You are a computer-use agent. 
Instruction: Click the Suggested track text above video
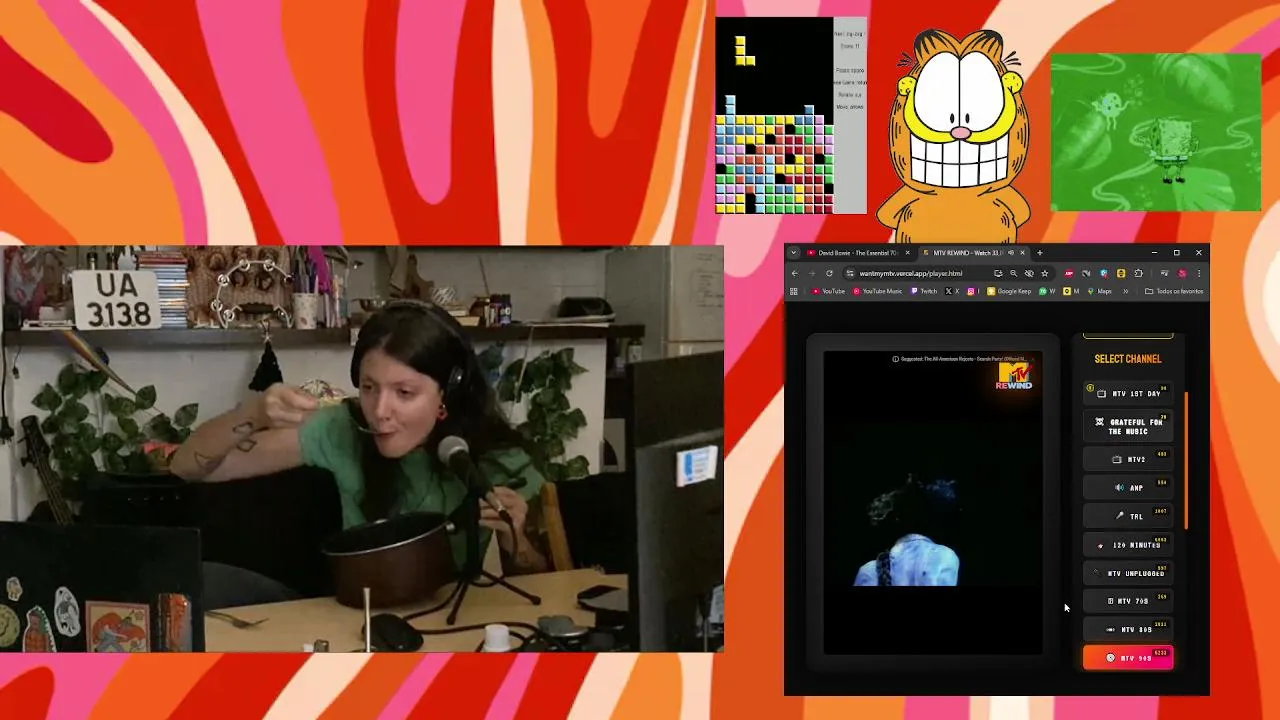click(960, 359)
